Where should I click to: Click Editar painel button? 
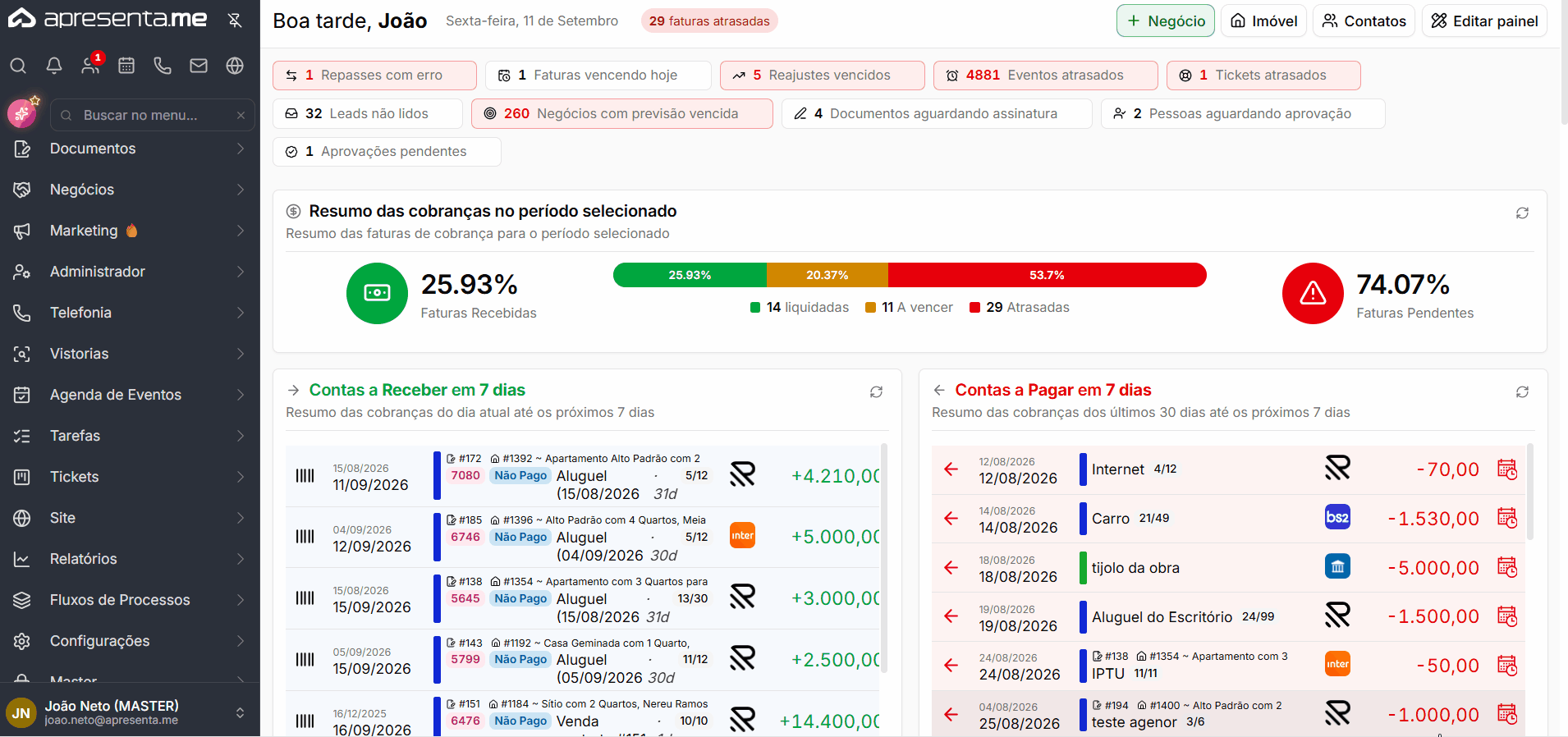tap(1484, 21)
